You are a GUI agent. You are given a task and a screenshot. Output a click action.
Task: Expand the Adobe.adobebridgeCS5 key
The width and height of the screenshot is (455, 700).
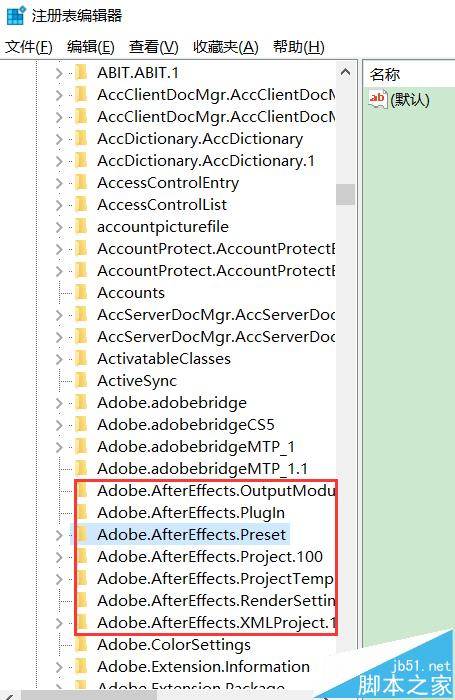pos(59,425)
